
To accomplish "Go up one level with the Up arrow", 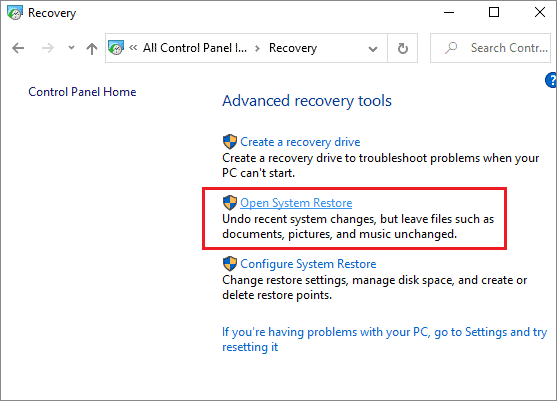I will [x=92, y=48].
